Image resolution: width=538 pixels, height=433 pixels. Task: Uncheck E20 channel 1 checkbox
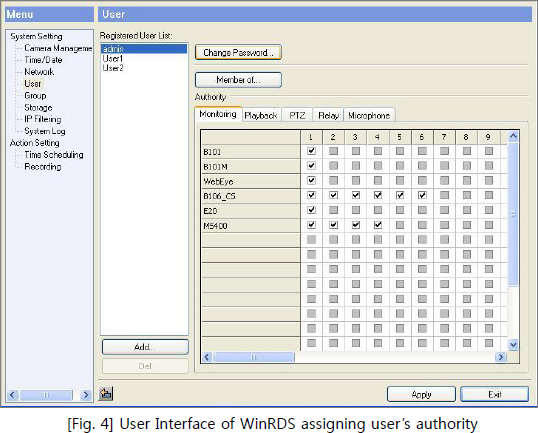point(311,210)
